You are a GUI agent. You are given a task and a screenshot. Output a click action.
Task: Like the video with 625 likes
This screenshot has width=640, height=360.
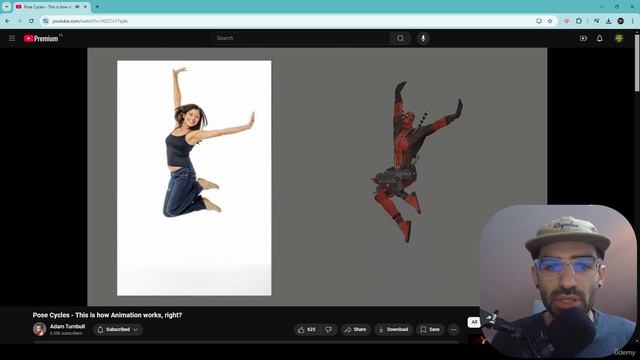point(307,329)
